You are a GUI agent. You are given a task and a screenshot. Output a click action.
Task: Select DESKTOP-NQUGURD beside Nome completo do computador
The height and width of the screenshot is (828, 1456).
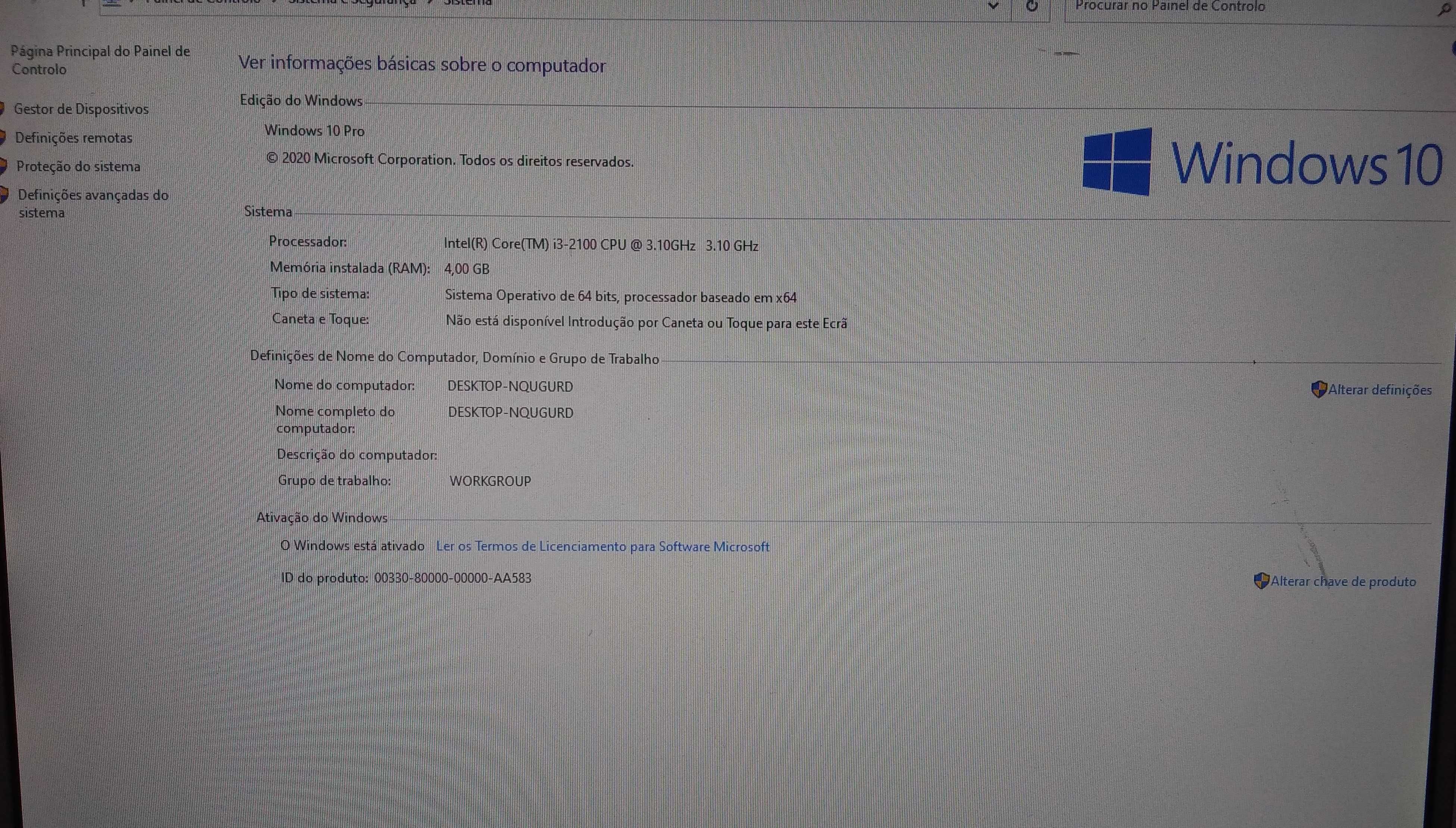click(511, 412)
